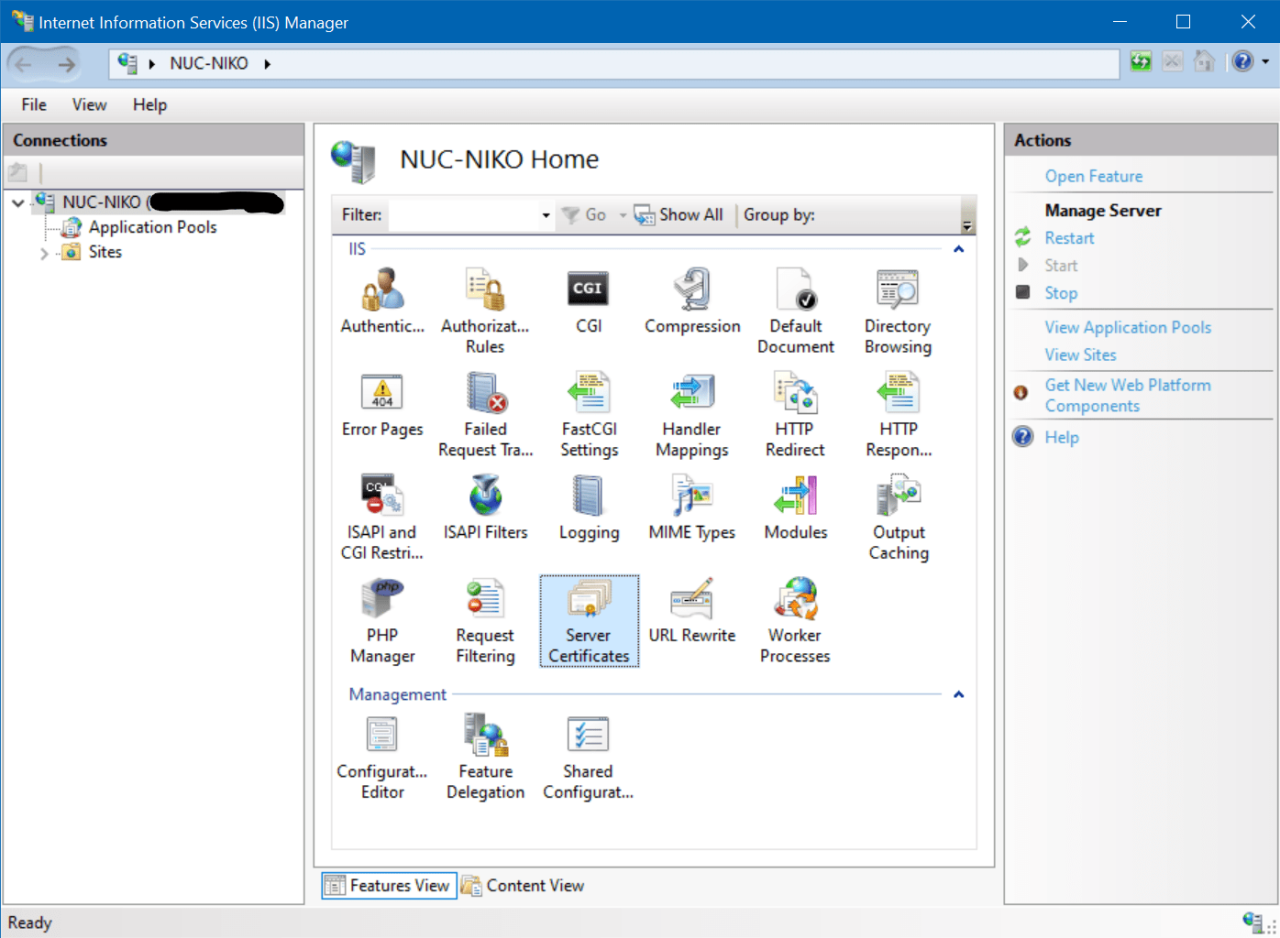The image size is (1280, 938).
Task: Click the Help link in Actions
Action: [1062, 437]
